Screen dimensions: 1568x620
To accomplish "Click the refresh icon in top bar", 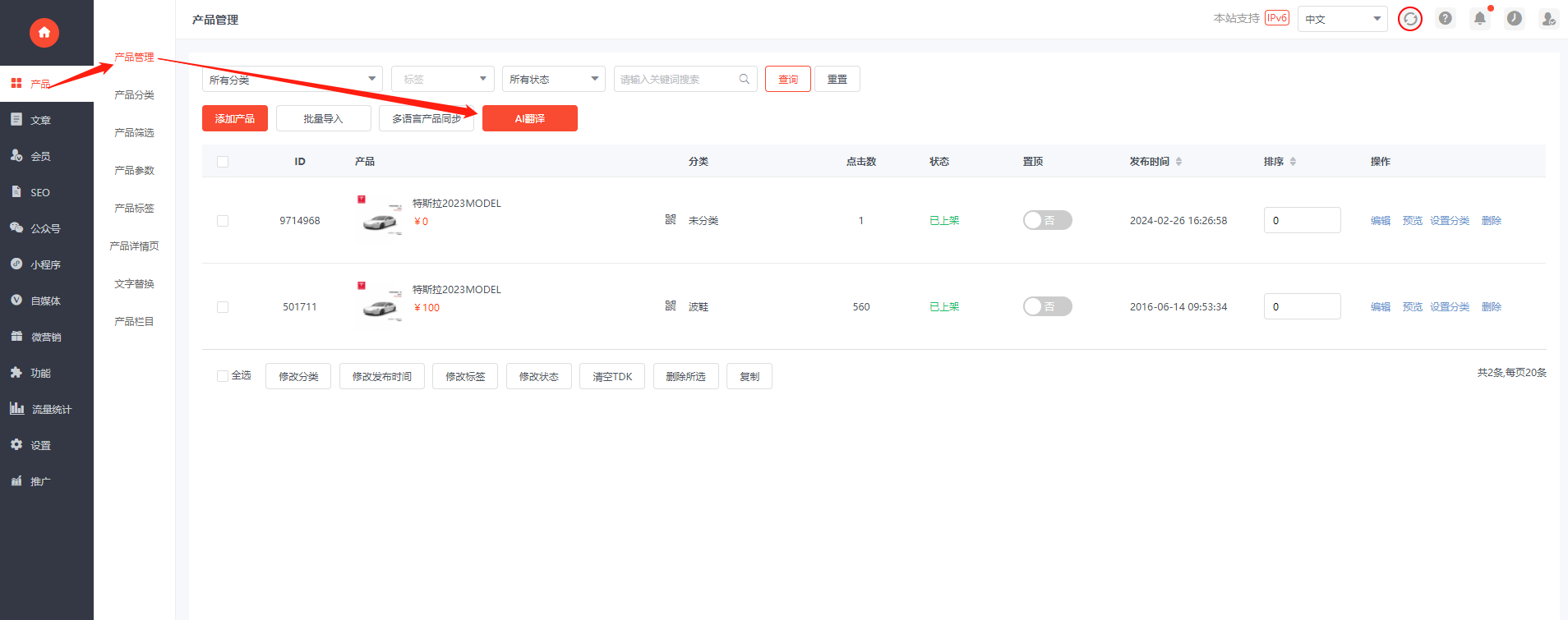I will click(x=1410, y=19).
